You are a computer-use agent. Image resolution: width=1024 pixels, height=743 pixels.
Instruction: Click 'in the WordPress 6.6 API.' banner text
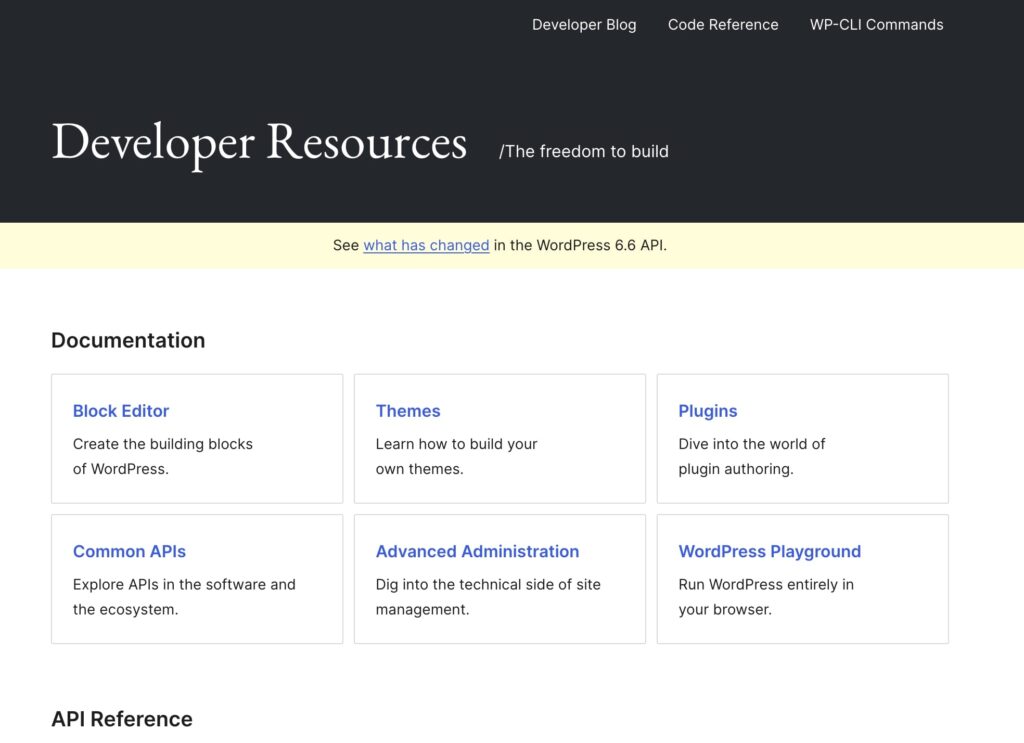[x=580, y=245]
